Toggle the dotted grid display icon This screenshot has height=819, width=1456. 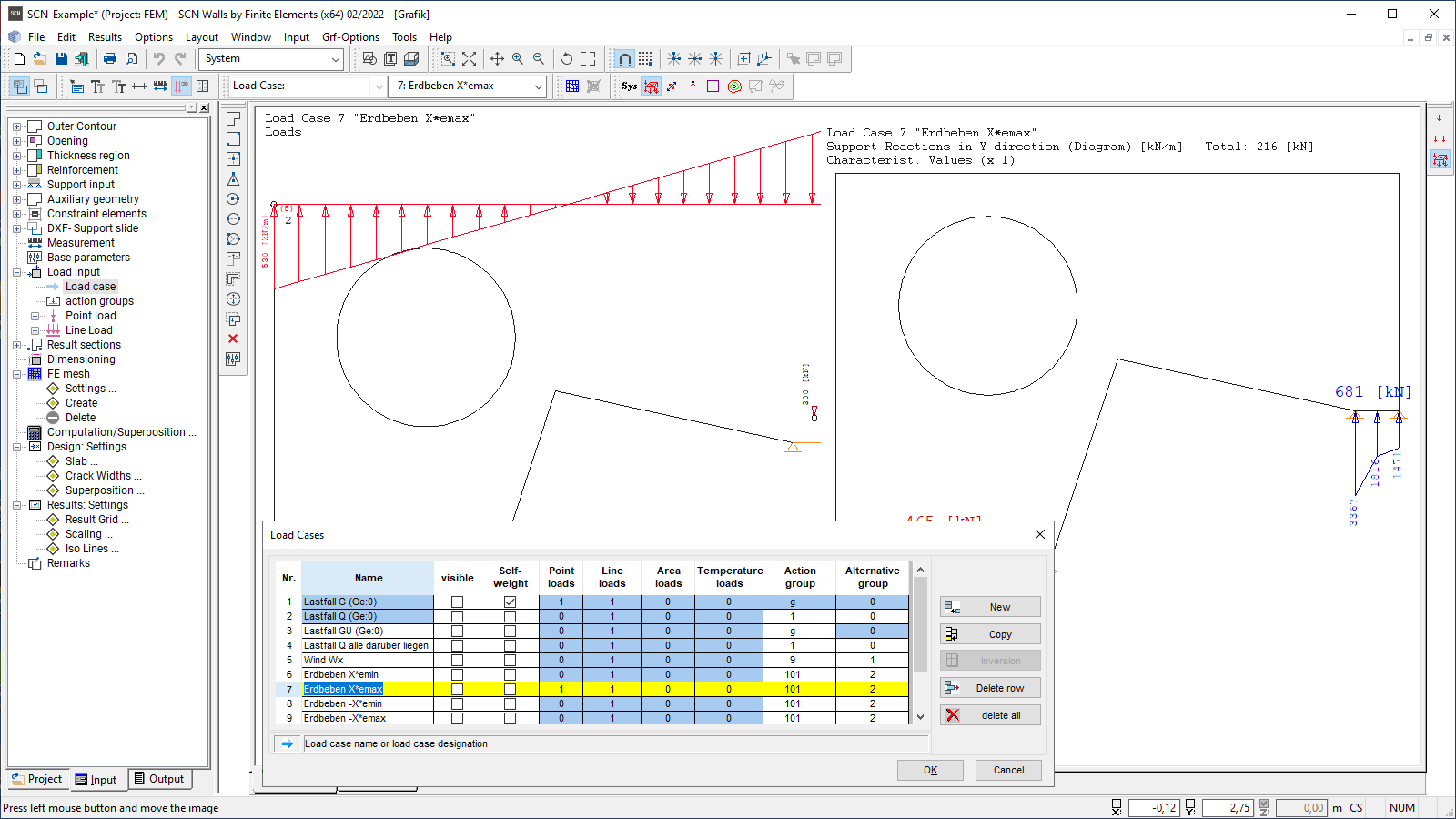[645, 58]
